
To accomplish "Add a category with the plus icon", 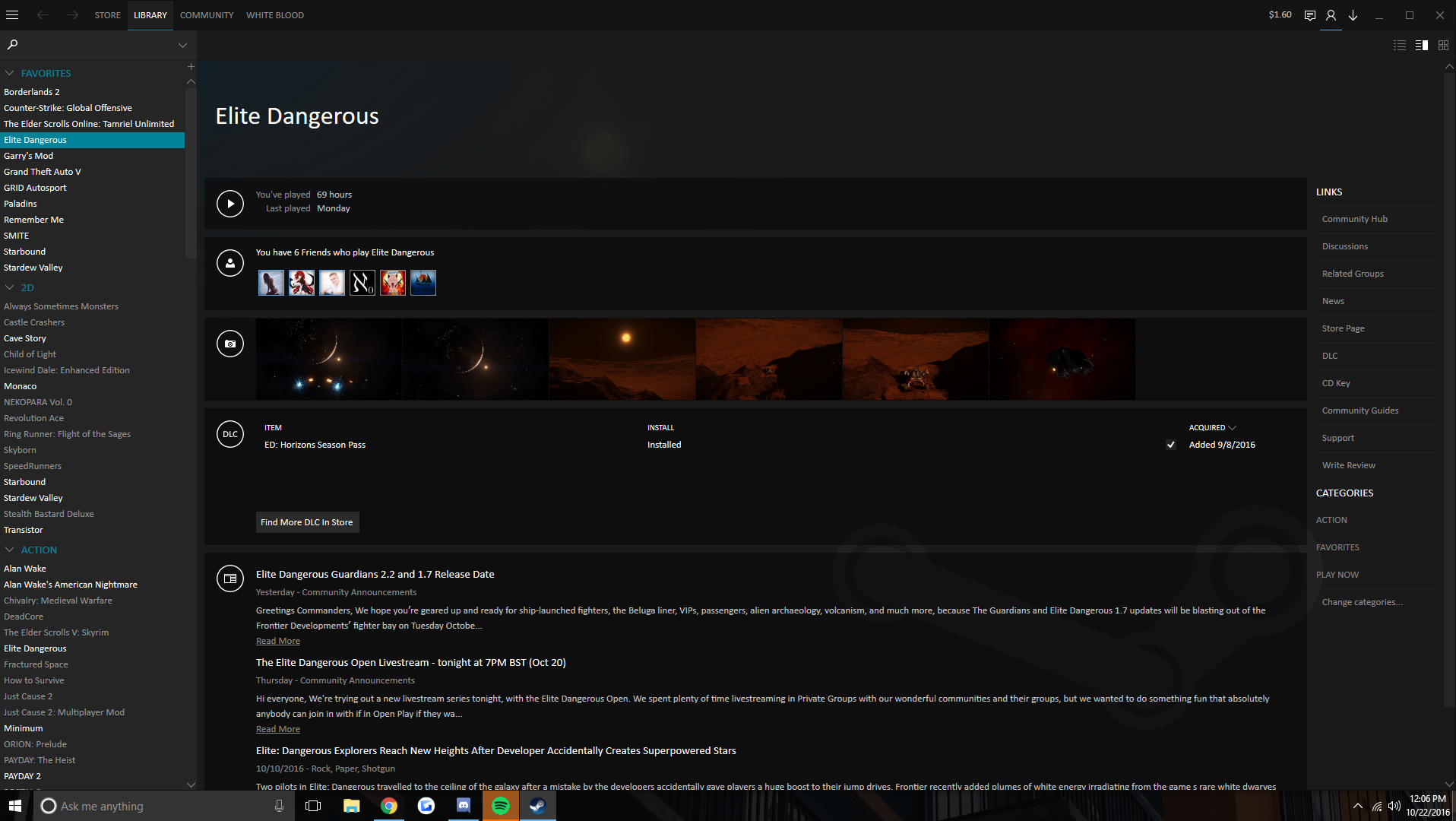I will (x=191, y=67).
